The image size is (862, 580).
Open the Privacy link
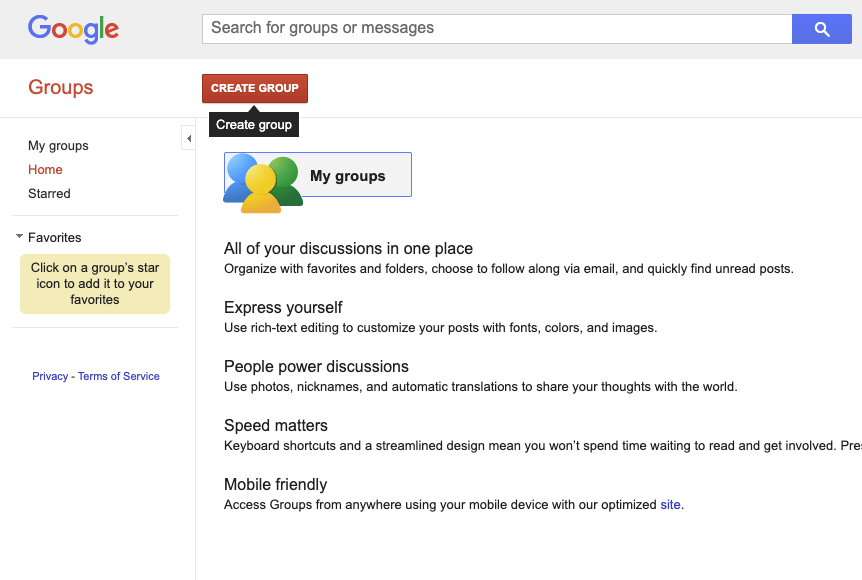(50, 375)
